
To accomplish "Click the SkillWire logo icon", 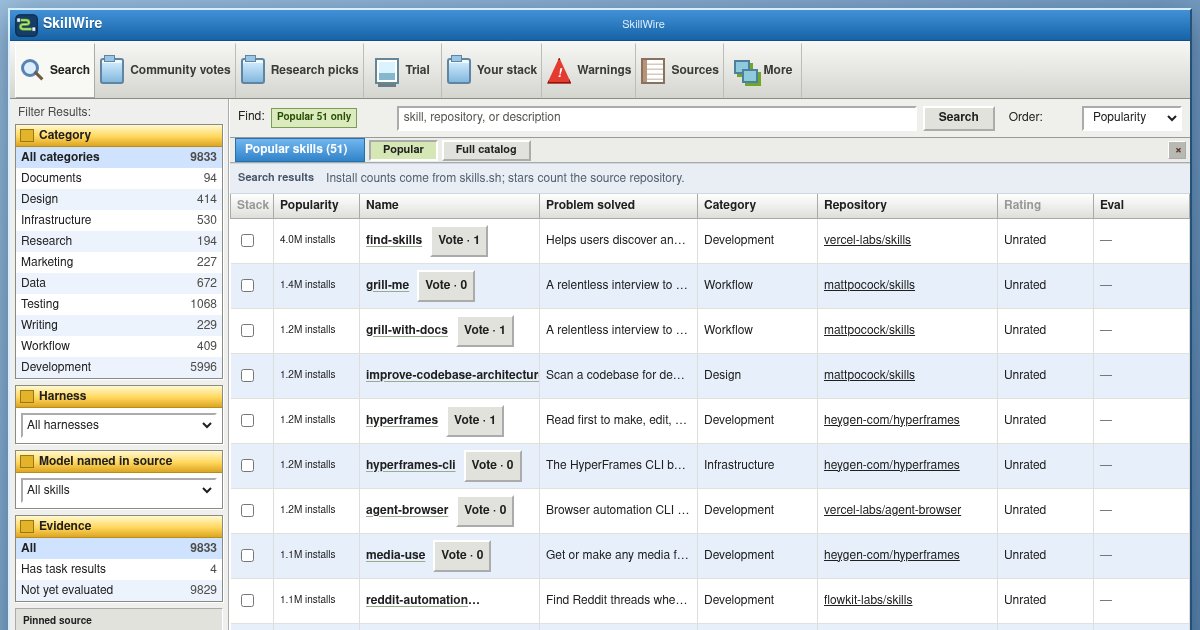I will [27, 24].
